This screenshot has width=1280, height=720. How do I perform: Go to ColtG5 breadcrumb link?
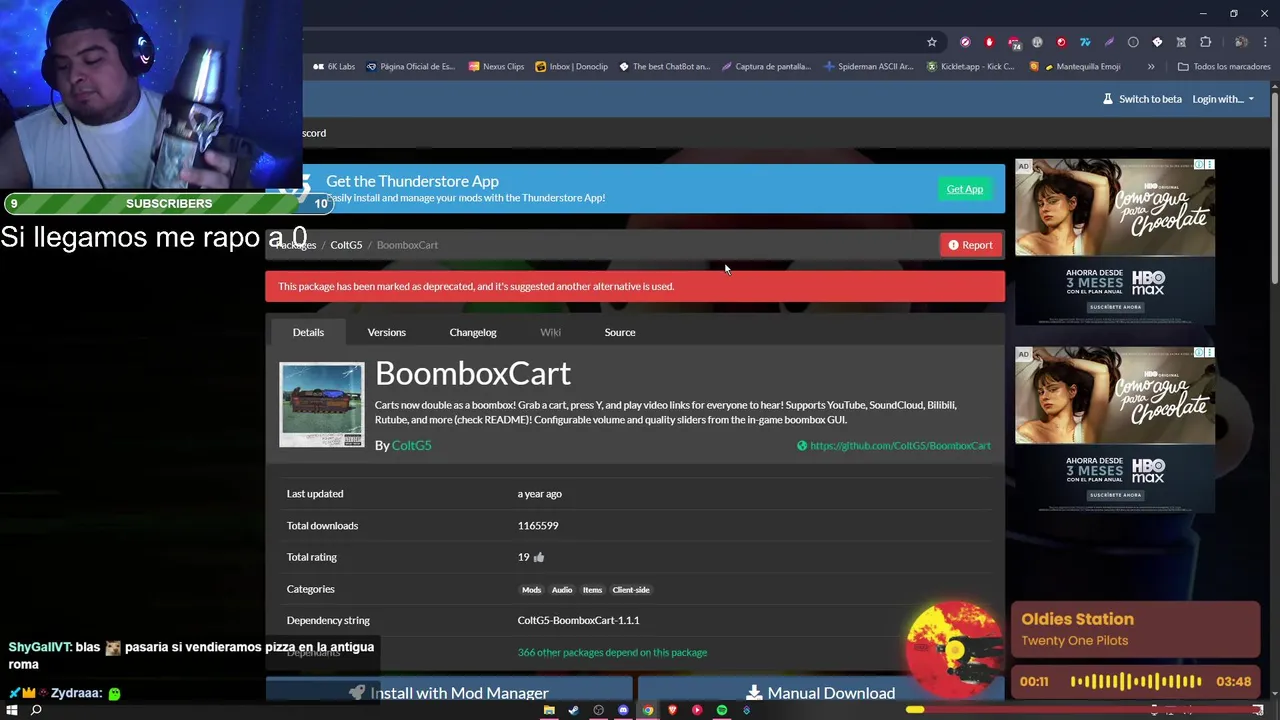pos(346,245)
